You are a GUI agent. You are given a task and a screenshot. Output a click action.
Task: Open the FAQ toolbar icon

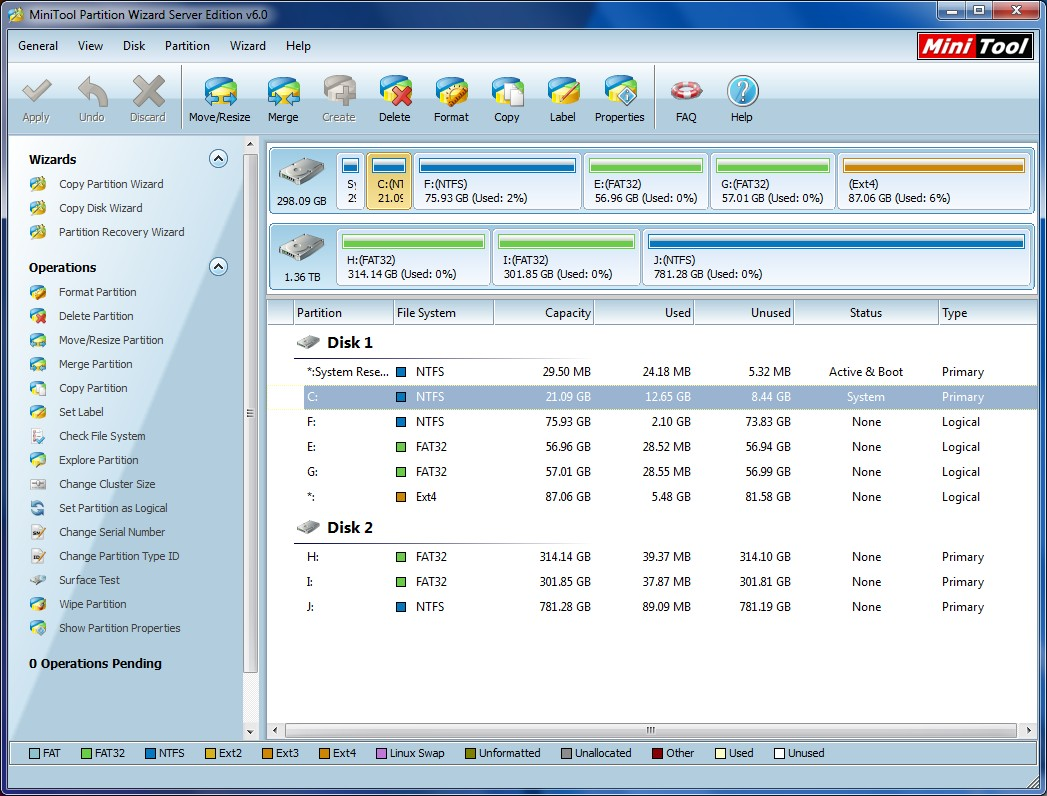click(686, 97)
